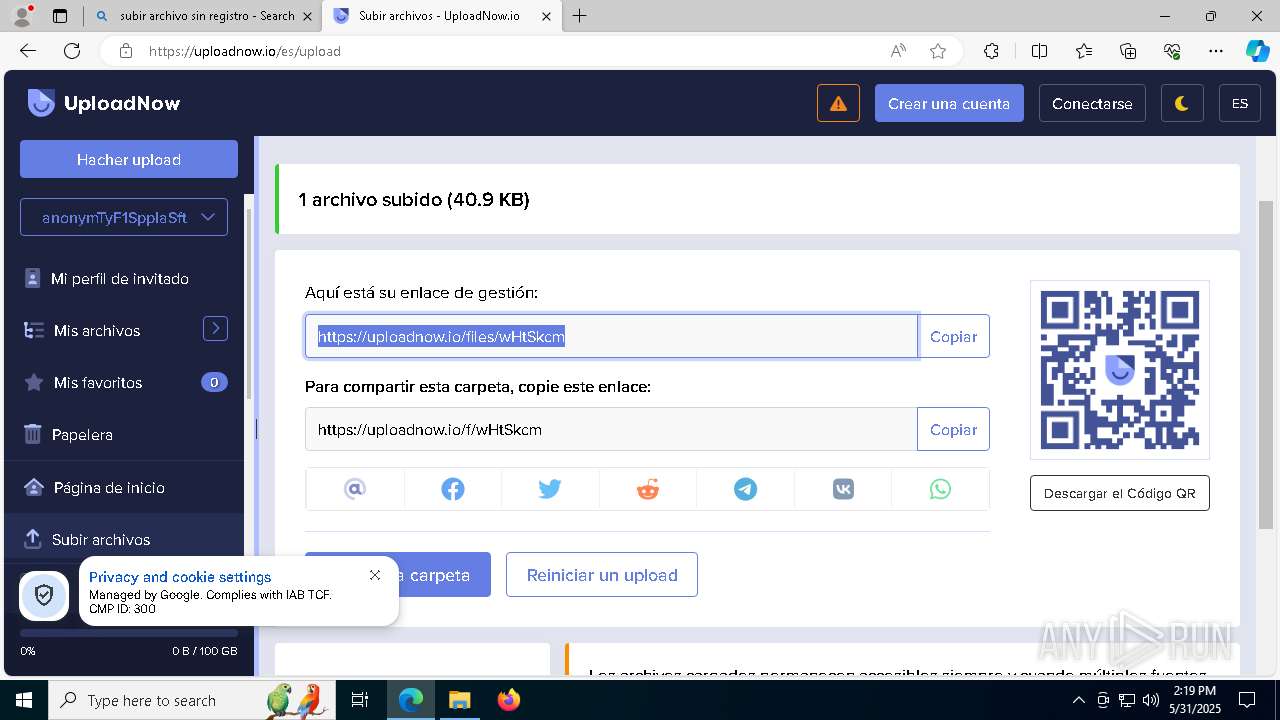Click the storage usage progress bar
This screenshot has width=1280, height=720.
click(129, 633)
